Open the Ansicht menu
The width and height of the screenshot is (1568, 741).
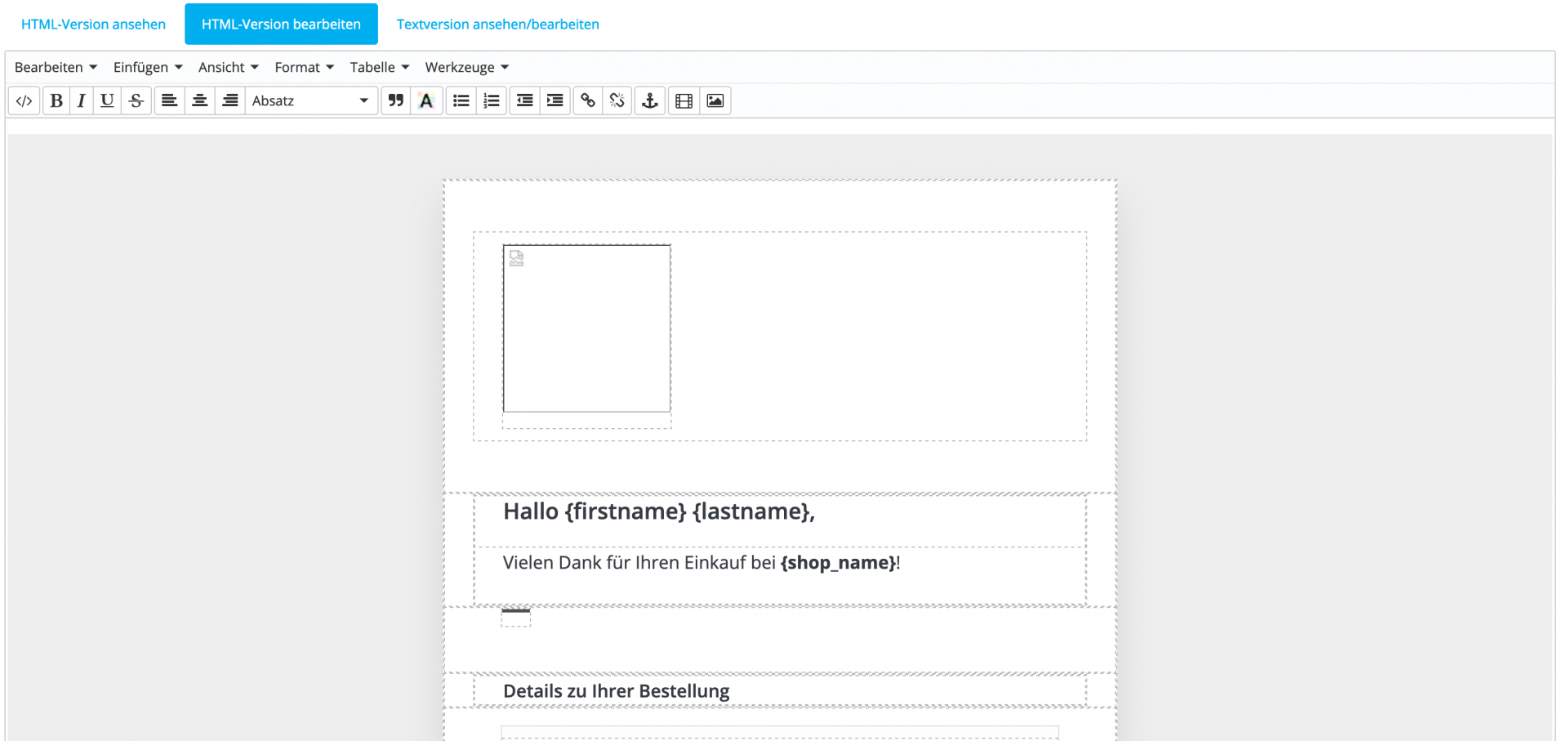(x=229, y=67)
